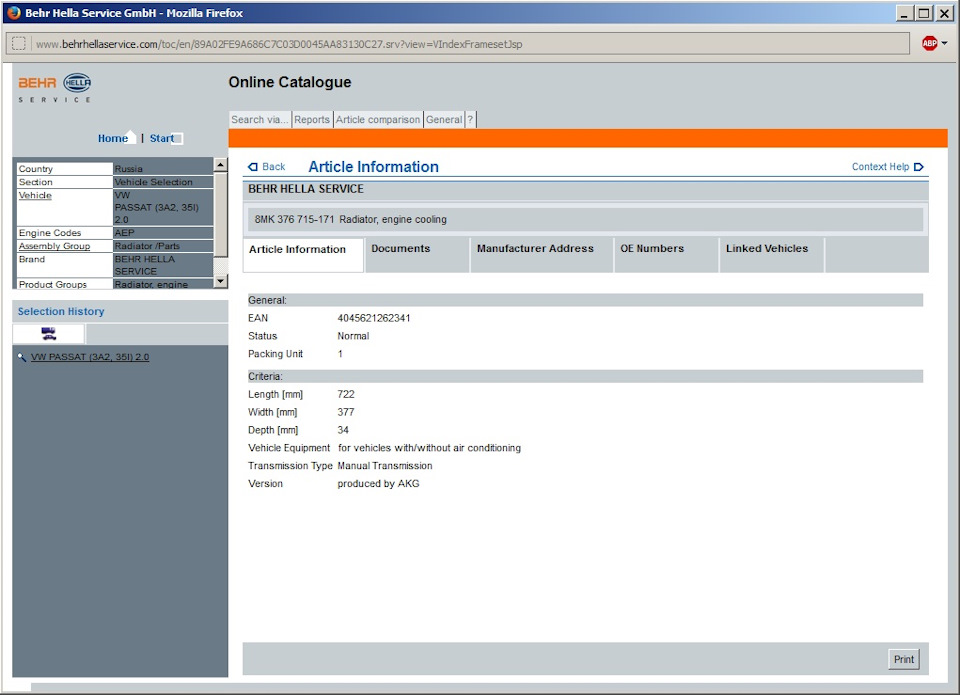Screen dimensions: 960x695
Task: Click the 'Online Catalogue' heading
Action: (290, 82)
